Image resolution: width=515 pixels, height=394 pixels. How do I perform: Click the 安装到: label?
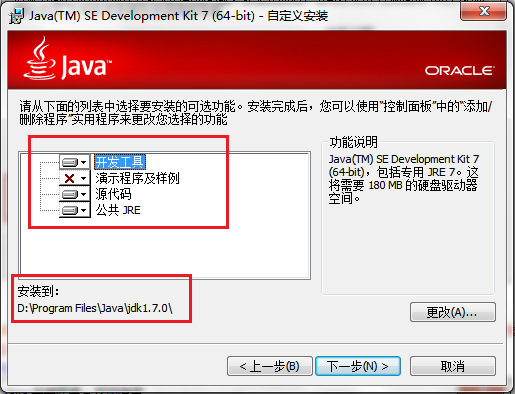tap(38, 291)
